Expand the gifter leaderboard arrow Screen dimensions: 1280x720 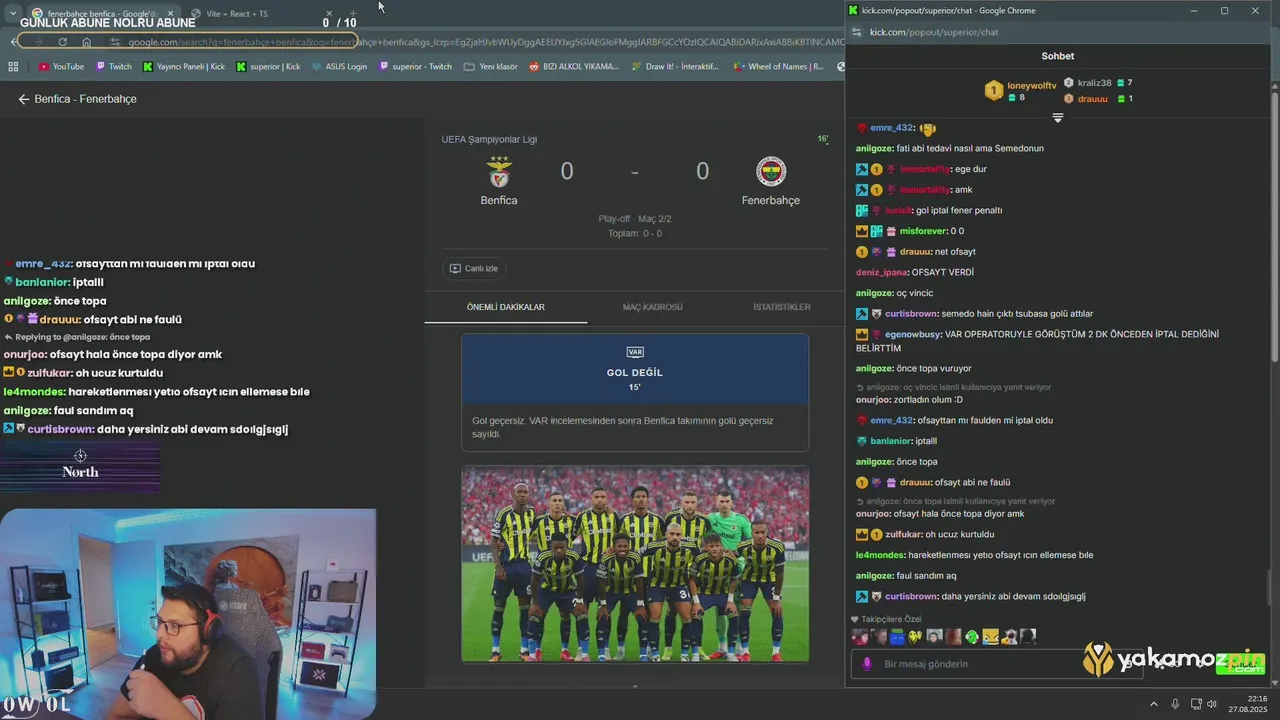click(x=1057, y=118)
